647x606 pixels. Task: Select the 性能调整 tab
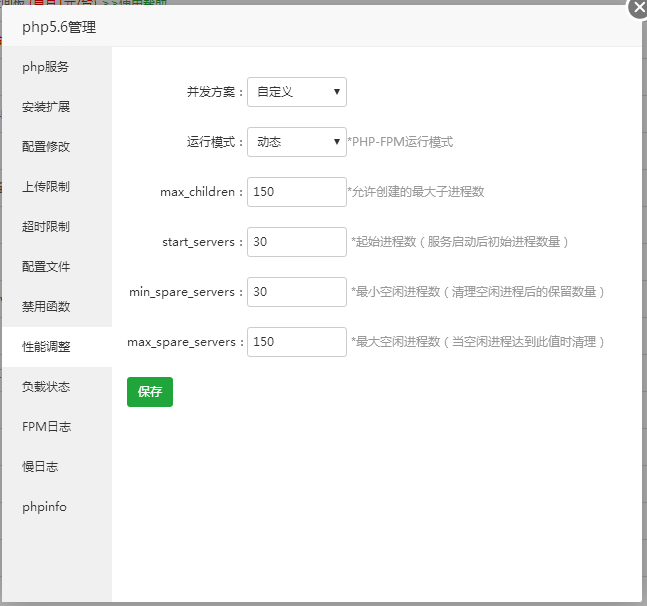(57, 347)
